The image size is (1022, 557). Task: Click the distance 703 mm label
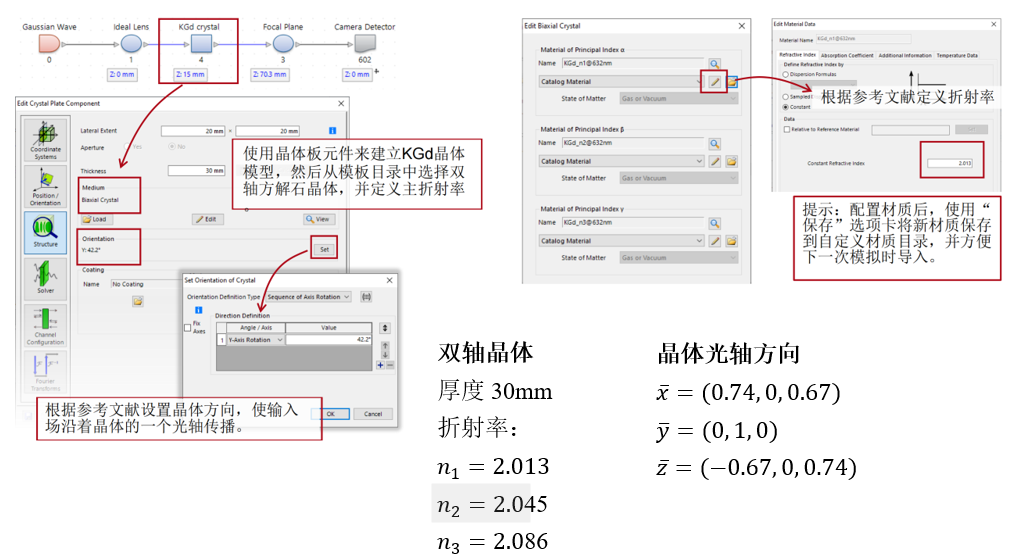(x=269, y=74)
